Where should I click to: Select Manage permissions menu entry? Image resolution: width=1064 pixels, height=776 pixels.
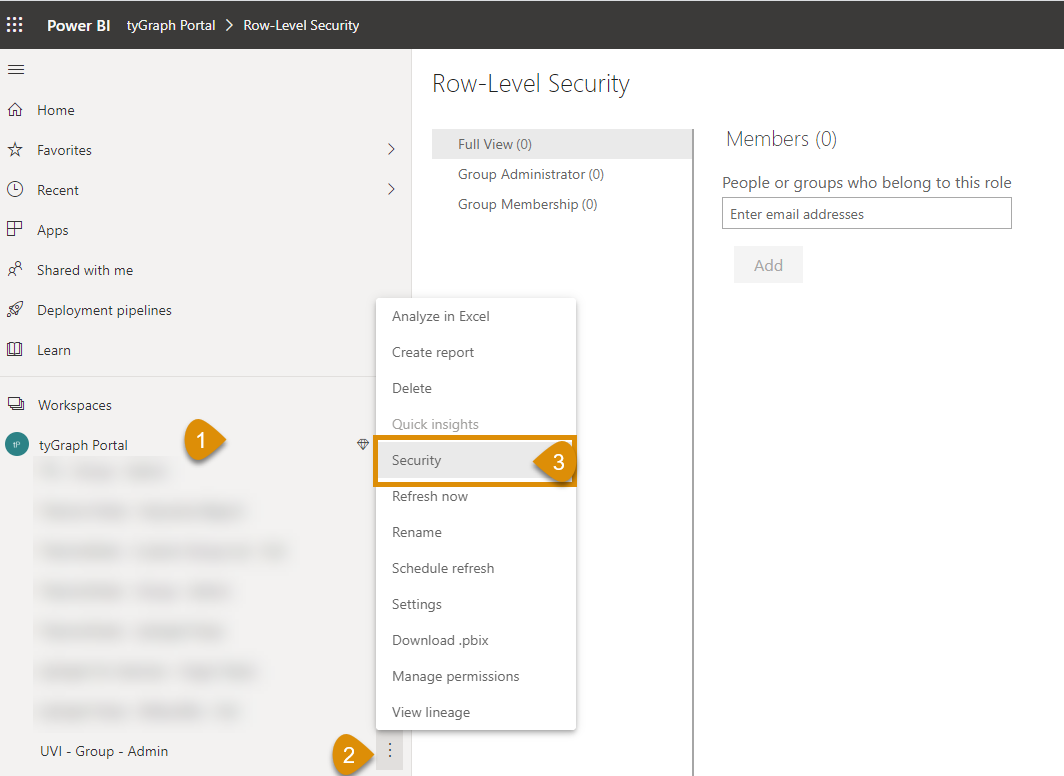[456, 677]
